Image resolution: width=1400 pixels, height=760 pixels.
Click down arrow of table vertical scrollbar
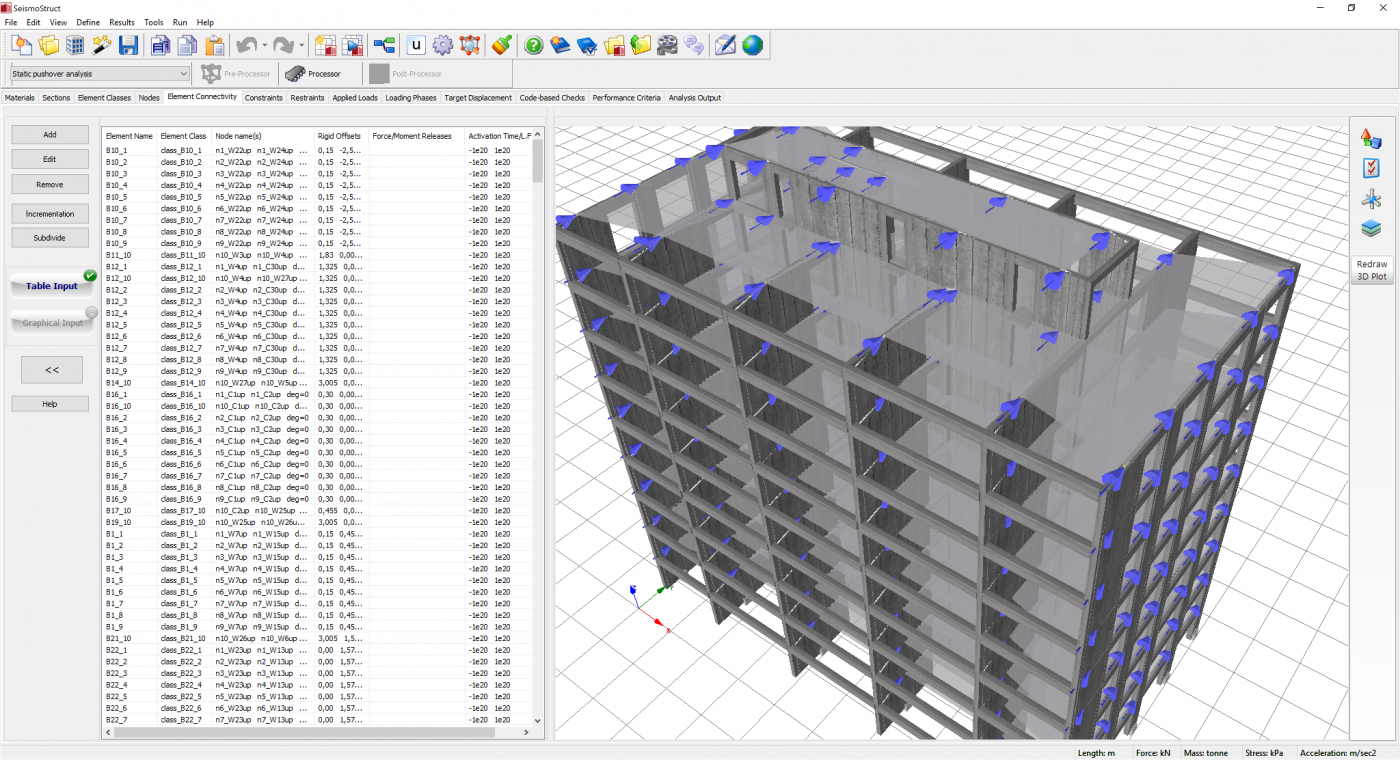click(x=538, y=720)
